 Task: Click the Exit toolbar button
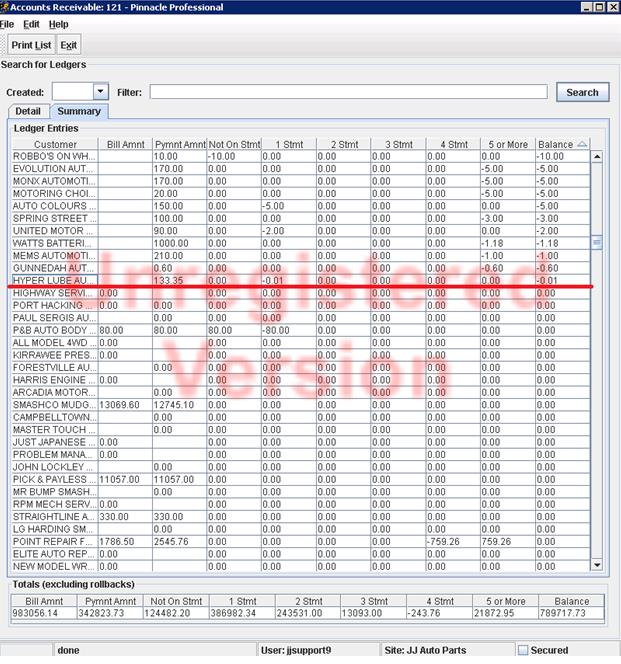coord(68,45)
